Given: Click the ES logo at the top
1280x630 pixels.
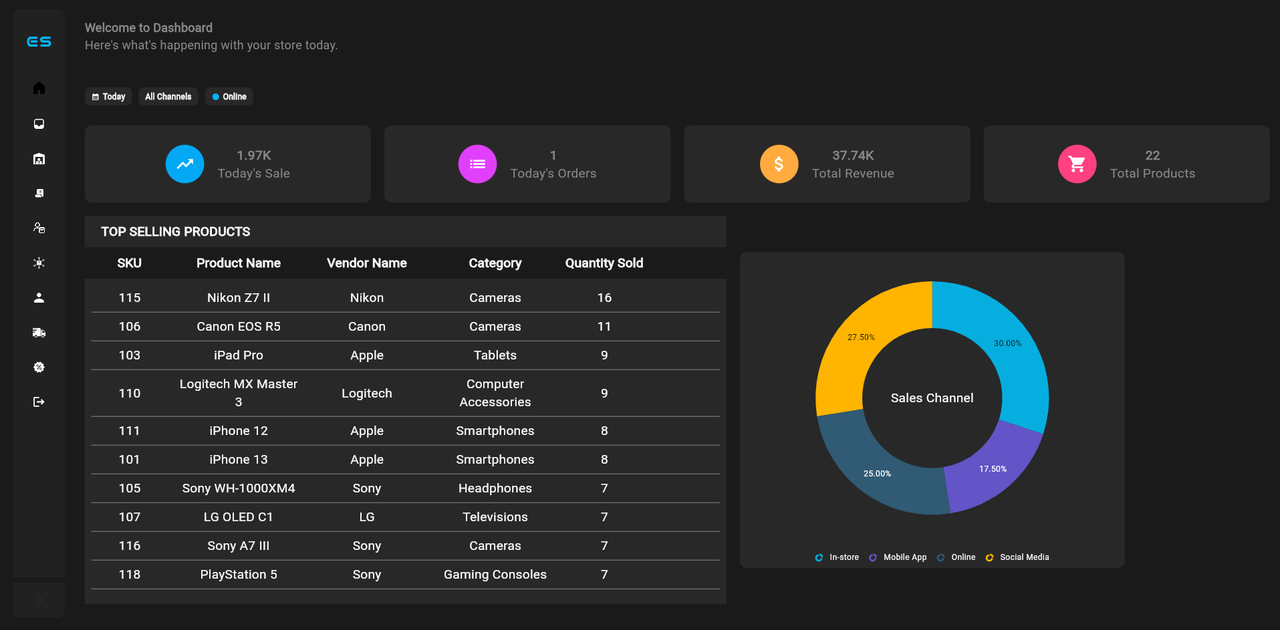Looking at the screenshot, I should pyautogui.click(x=38, y=41).
